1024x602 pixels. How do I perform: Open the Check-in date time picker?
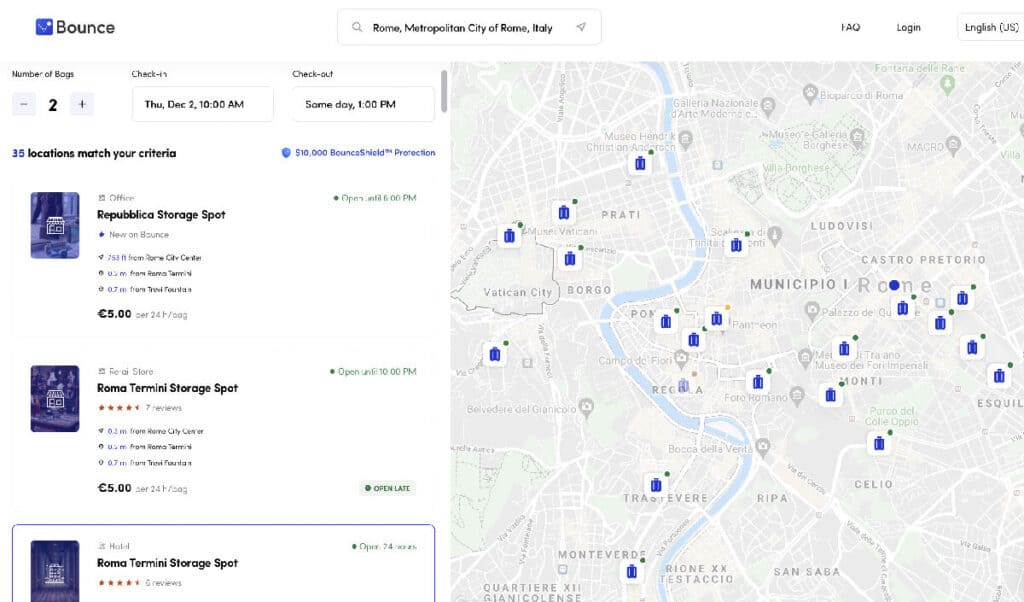(x=203, y=104)
